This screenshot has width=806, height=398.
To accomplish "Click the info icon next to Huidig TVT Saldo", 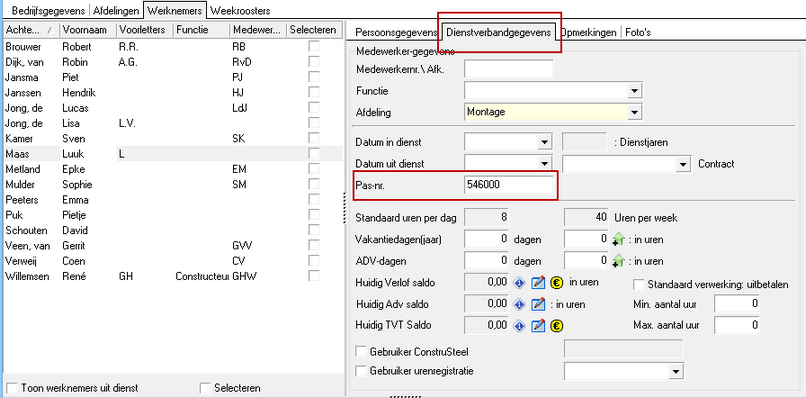I will pos(519,325).
